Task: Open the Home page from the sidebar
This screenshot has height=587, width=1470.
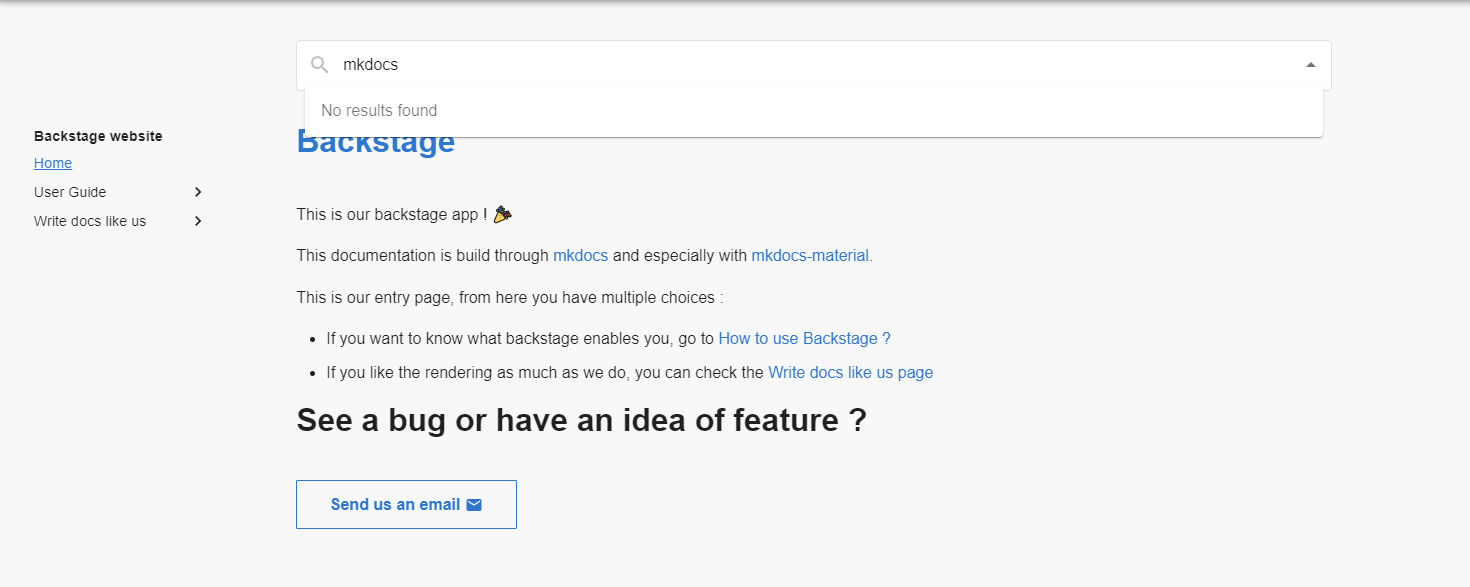Action: 52,162
